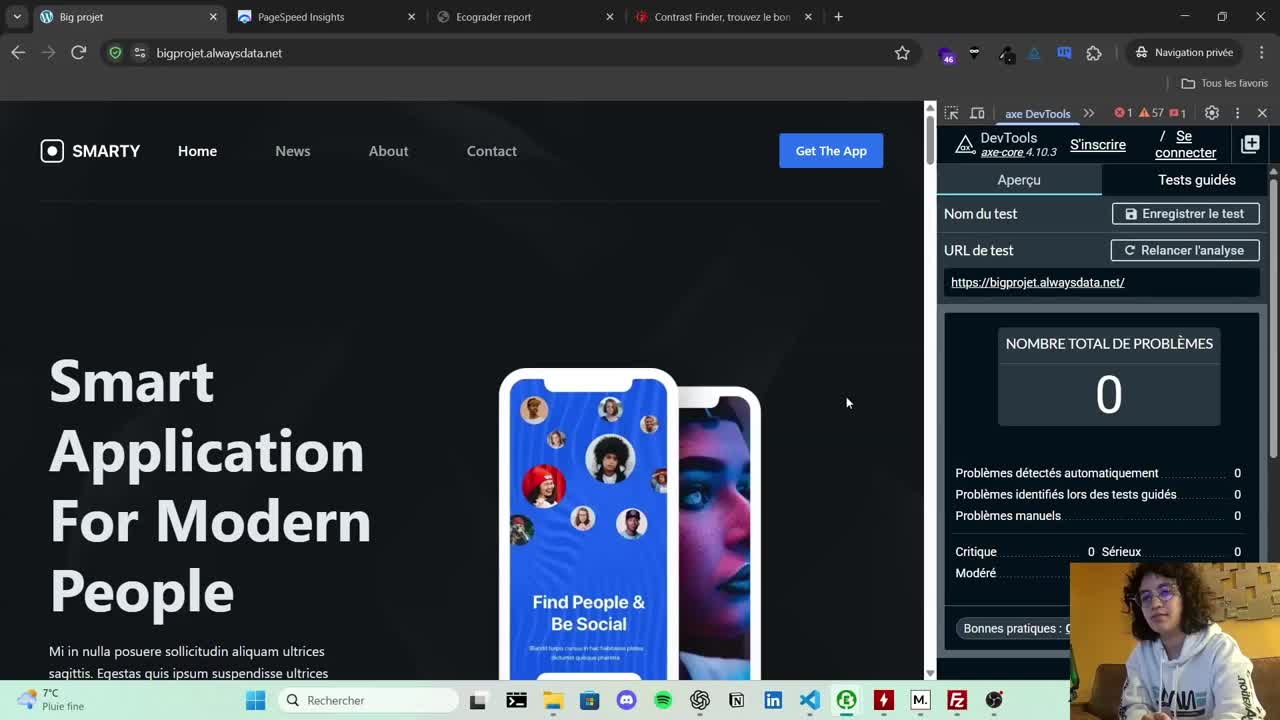Click the SMARTY logo in the header
The image size is (1280, 720).
click(90, 151)
